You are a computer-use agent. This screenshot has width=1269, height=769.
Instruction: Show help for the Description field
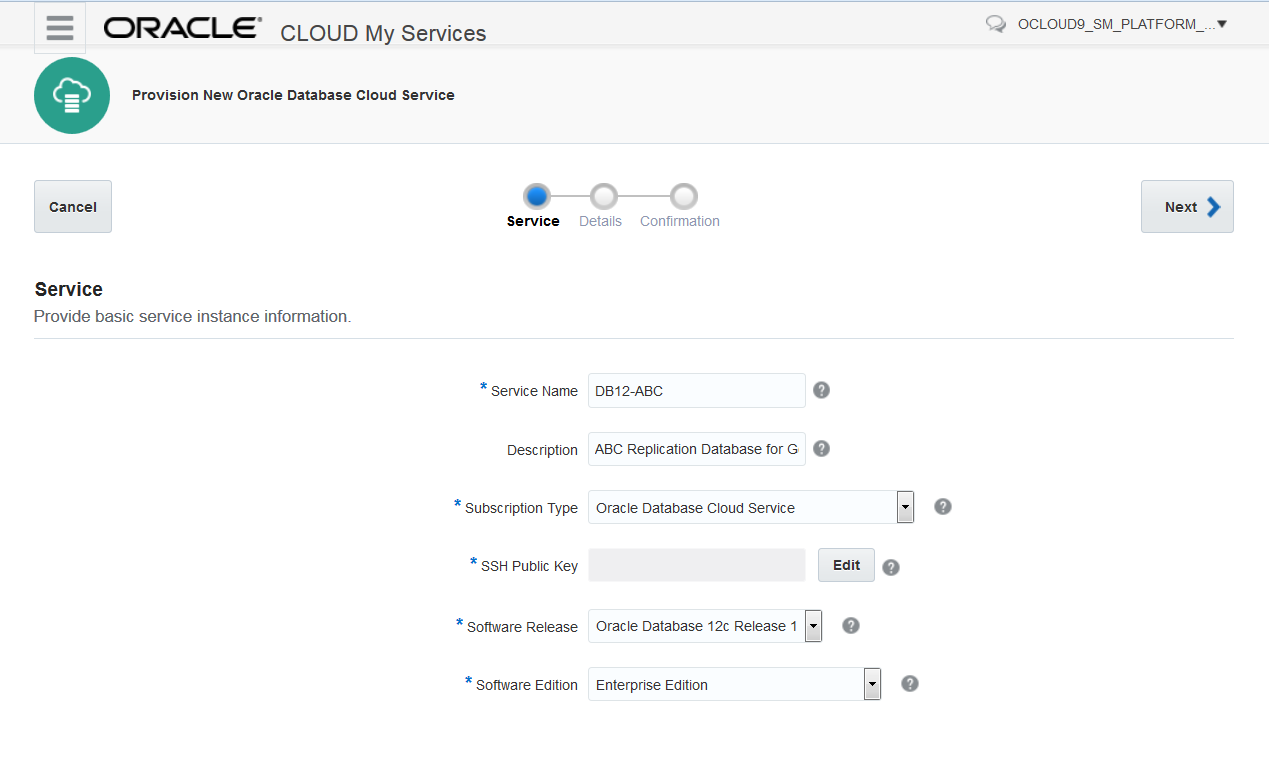coord(821,448)
